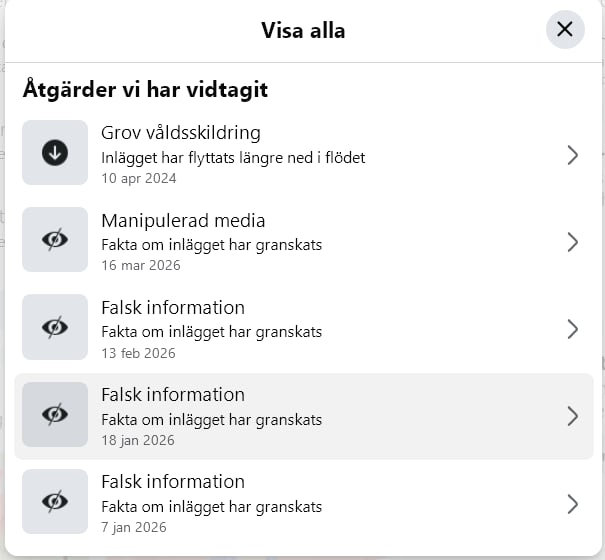This screenshot has width=605, height=560.
Task: Select the Falsk information title above 13 feb 2026
Action: 173,307
